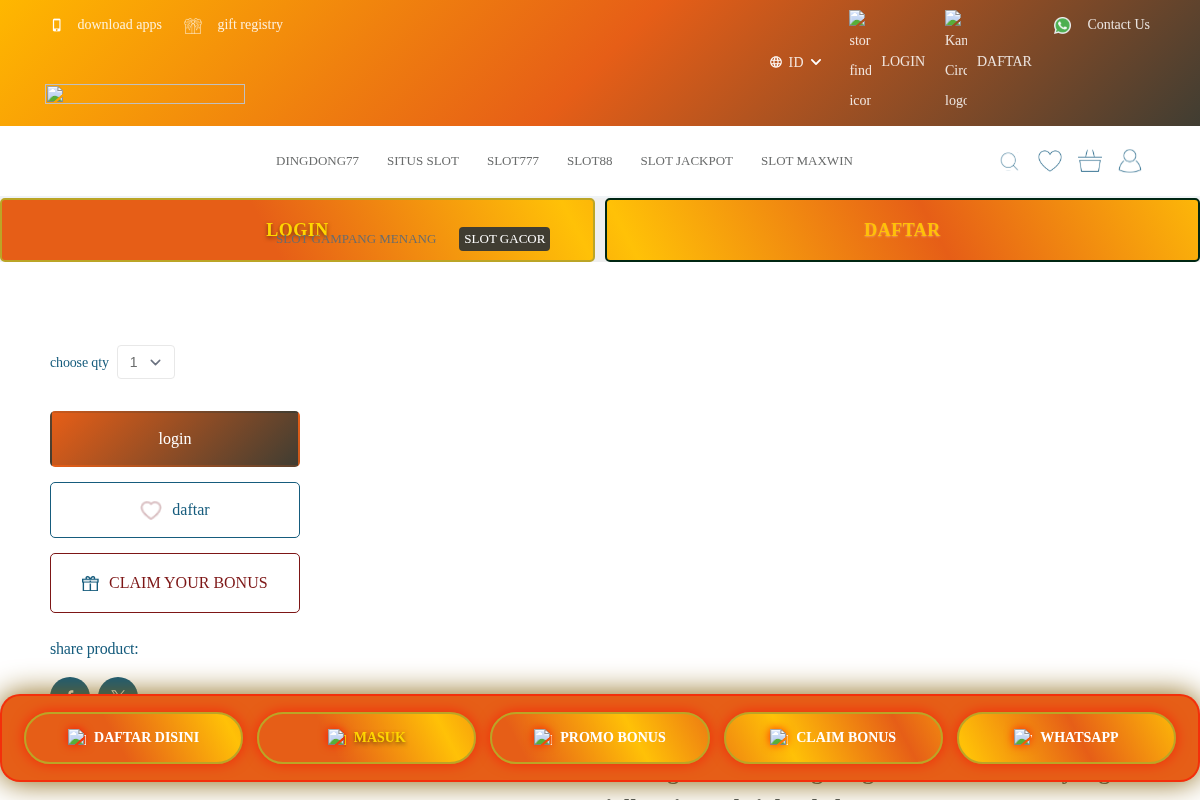Viewport: 1200px width, 800px height.
Task: Open the shopping basket icon
Action: 1090,161
